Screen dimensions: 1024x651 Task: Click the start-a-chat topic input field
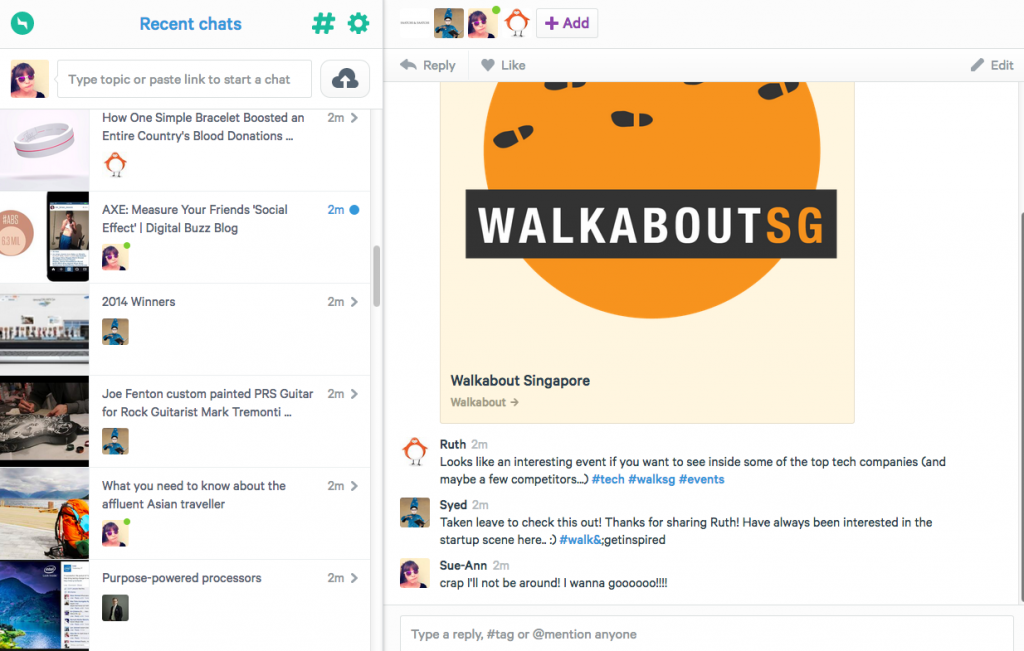(x=184, y=79)
